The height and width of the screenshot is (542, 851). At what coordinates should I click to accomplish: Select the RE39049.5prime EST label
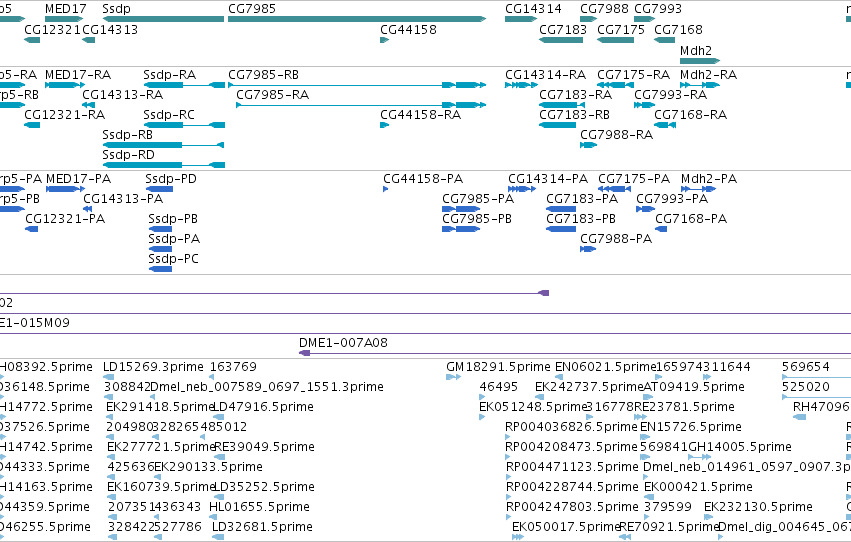264,447
